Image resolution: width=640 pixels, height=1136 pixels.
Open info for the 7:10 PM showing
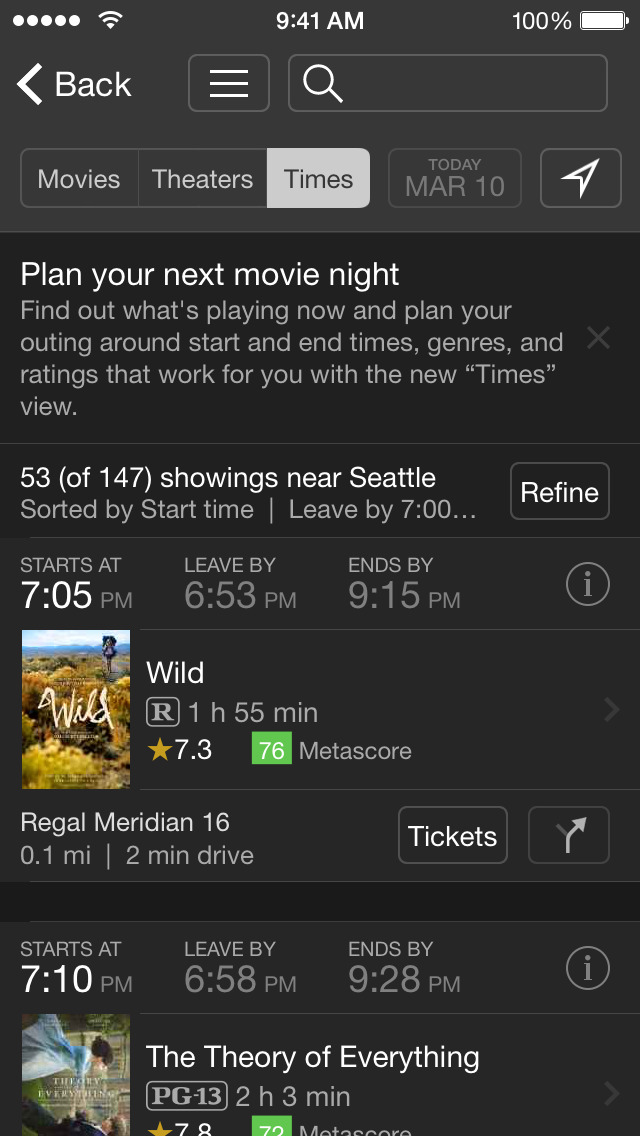click(x=587, y=968)
